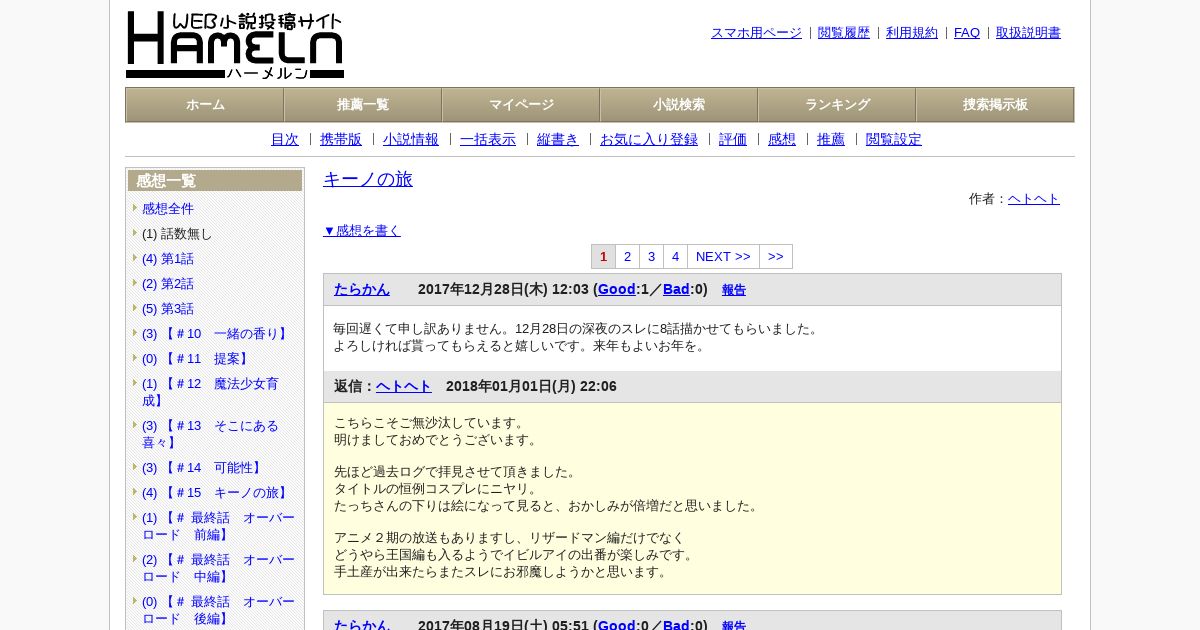
Task: Go to page 2 of comments
Action: 627,256
